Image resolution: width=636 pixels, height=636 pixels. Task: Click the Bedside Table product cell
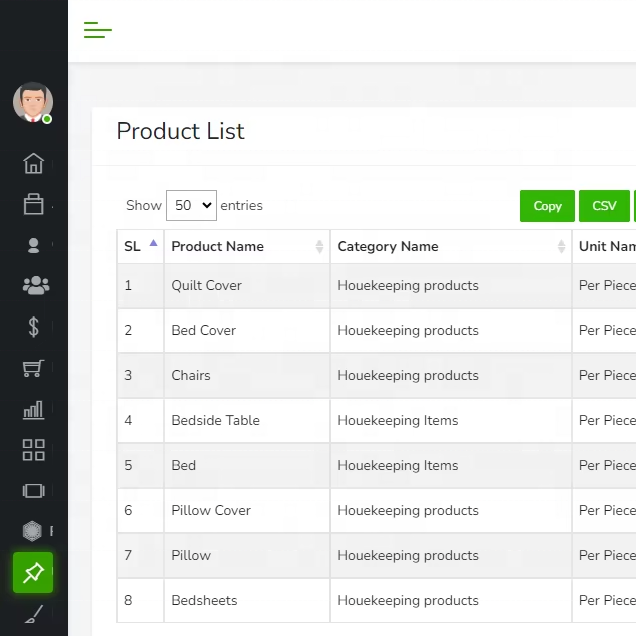[x=215, y=421]
